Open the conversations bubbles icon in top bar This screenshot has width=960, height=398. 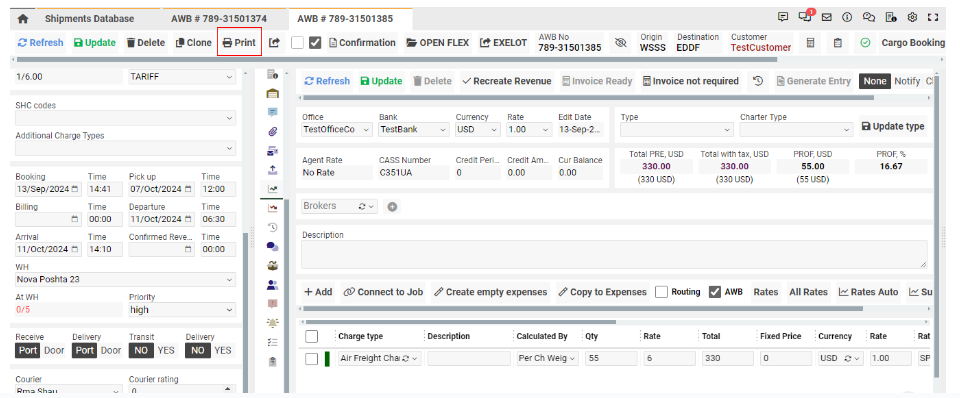click(869, 18)
